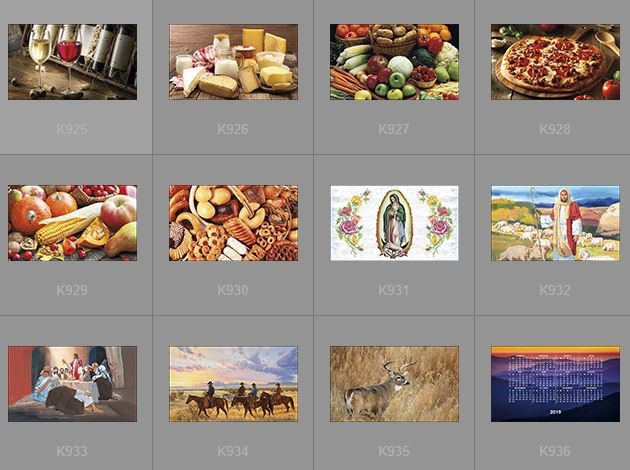Open the wine glasses thumbnail K925
This screenshot has height=470, width=630.
72,62
